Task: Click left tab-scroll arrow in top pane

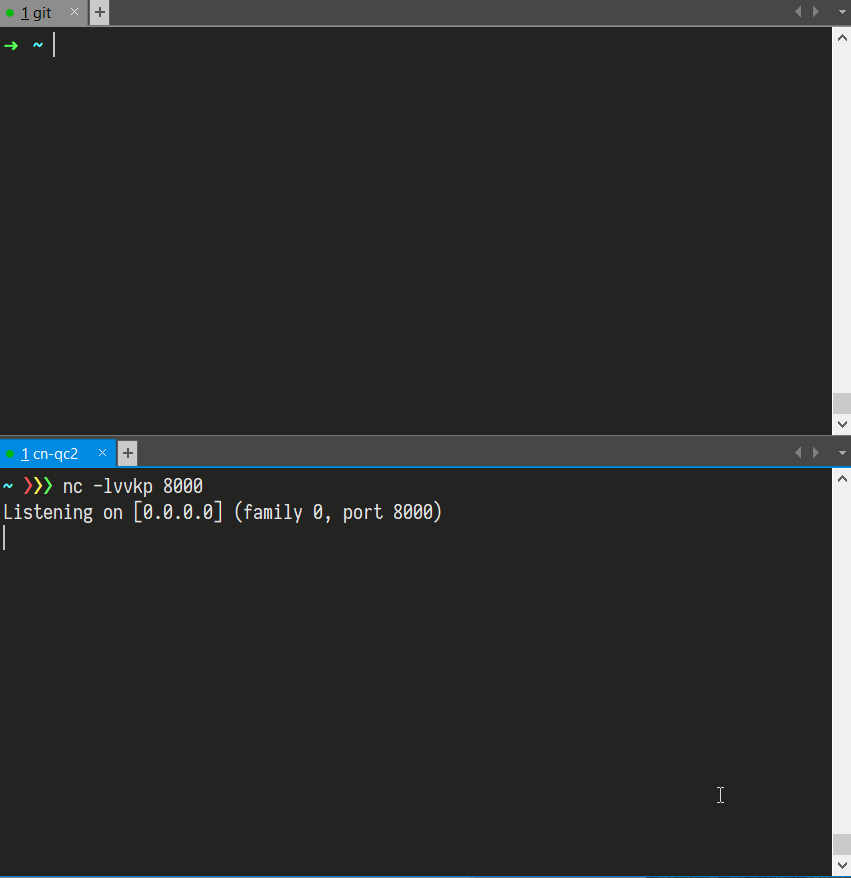Action: [798, 12]
